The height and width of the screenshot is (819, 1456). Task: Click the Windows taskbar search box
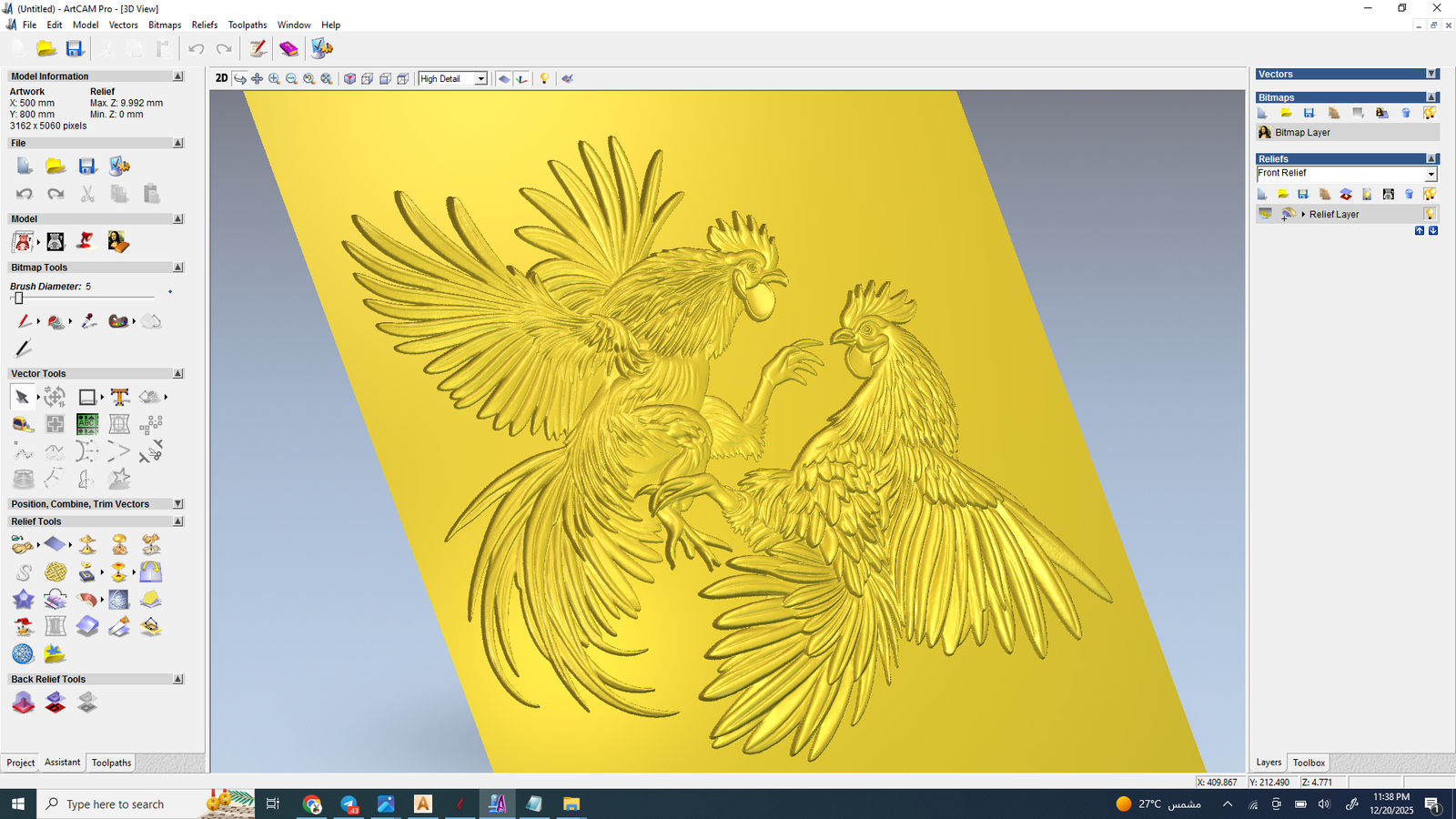tap(127, 804)
